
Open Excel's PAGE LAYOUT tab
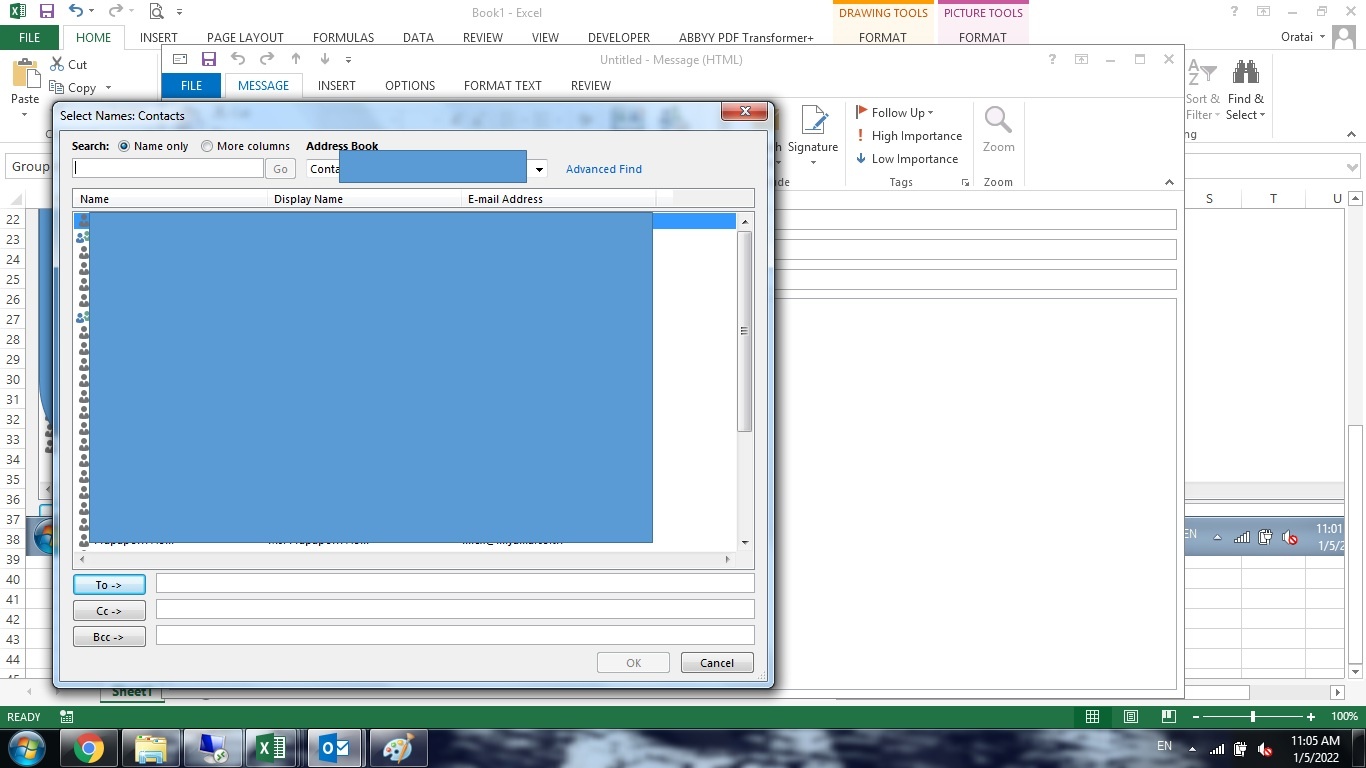pos(245,38)
